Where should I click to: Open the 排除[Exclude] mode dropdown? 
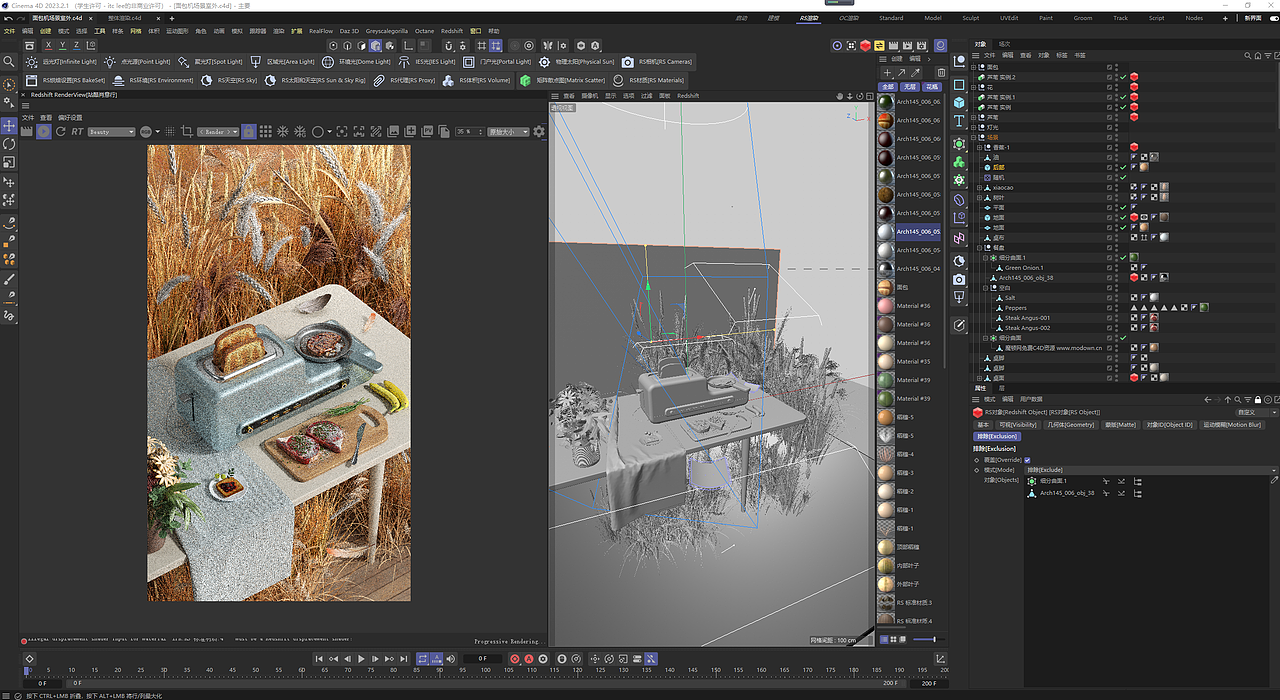(x=1150, y=470)
